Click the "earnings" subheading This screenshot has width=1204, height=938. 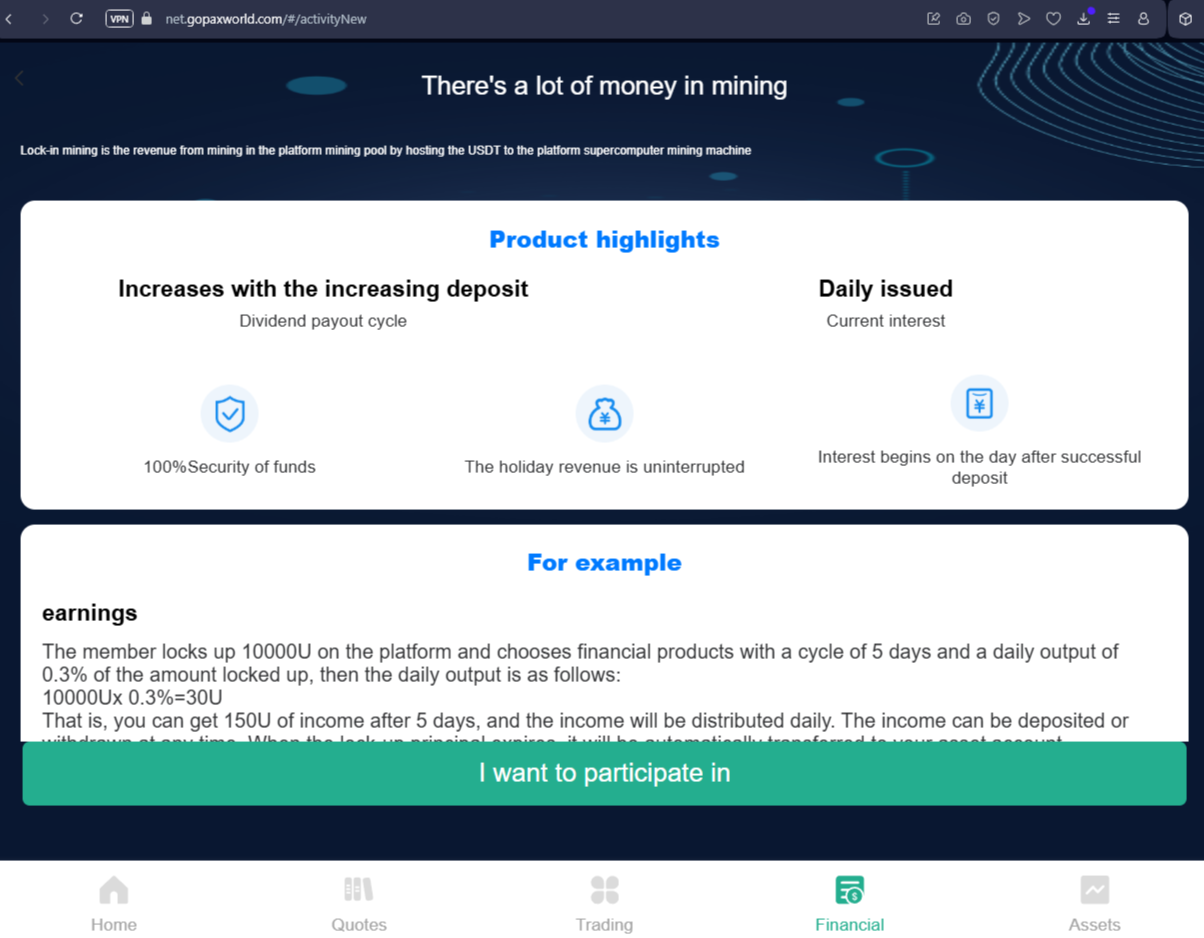(x=90, y=613)
